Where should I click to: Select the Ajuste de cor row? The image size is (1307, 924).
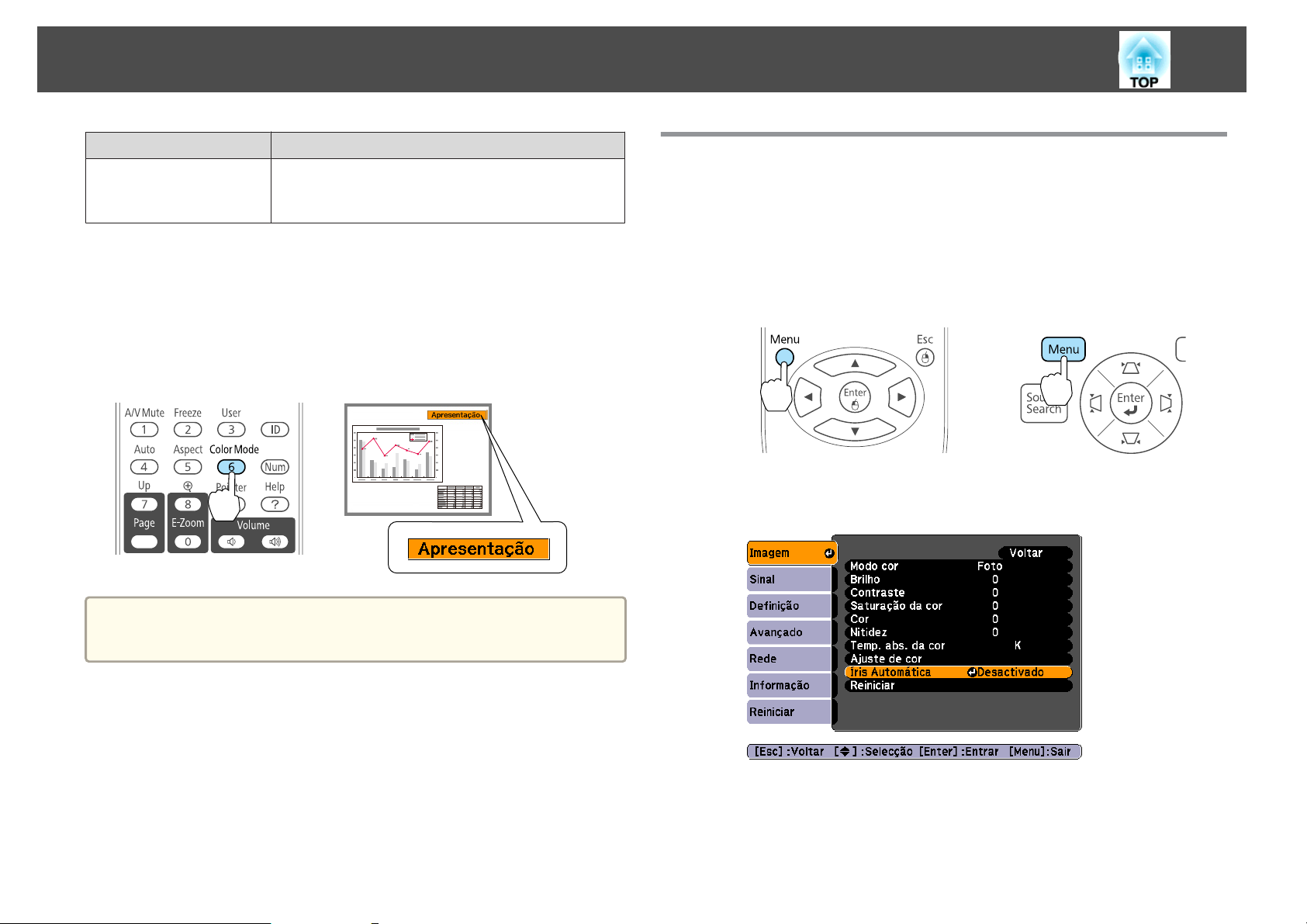click(x=958, y=659)
